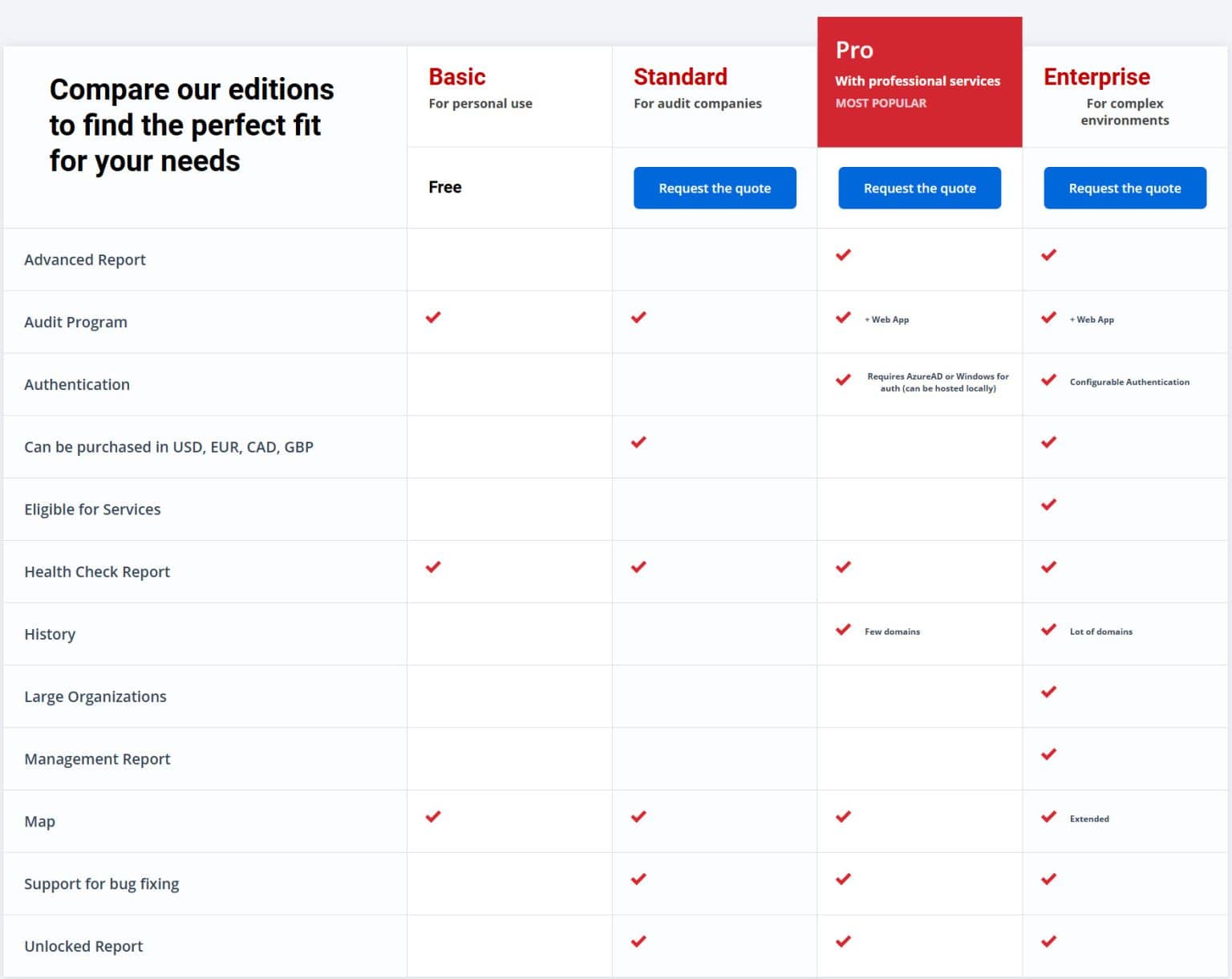Click Request the quote under Standard
Screen dimensions: 1232x979
coord(714,188)
